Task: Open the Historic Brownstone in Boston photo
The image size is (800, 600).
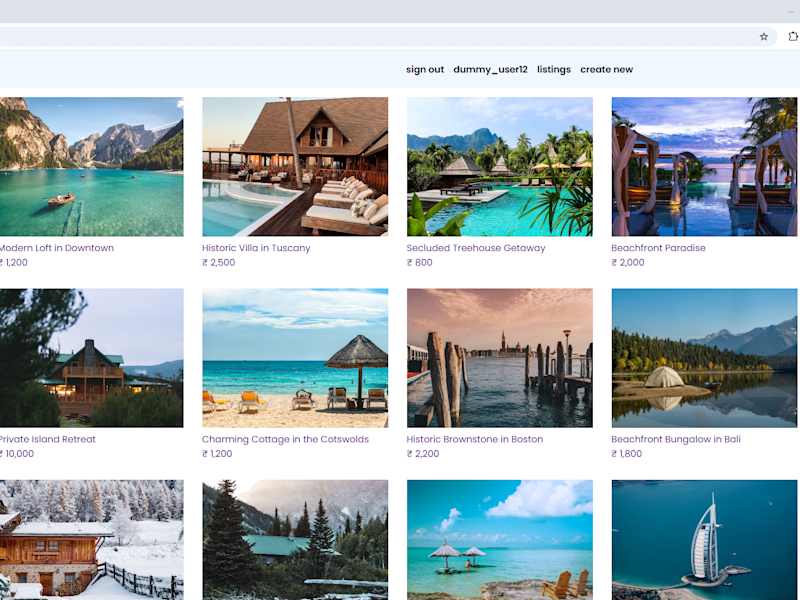Action: tap(499, 358)
